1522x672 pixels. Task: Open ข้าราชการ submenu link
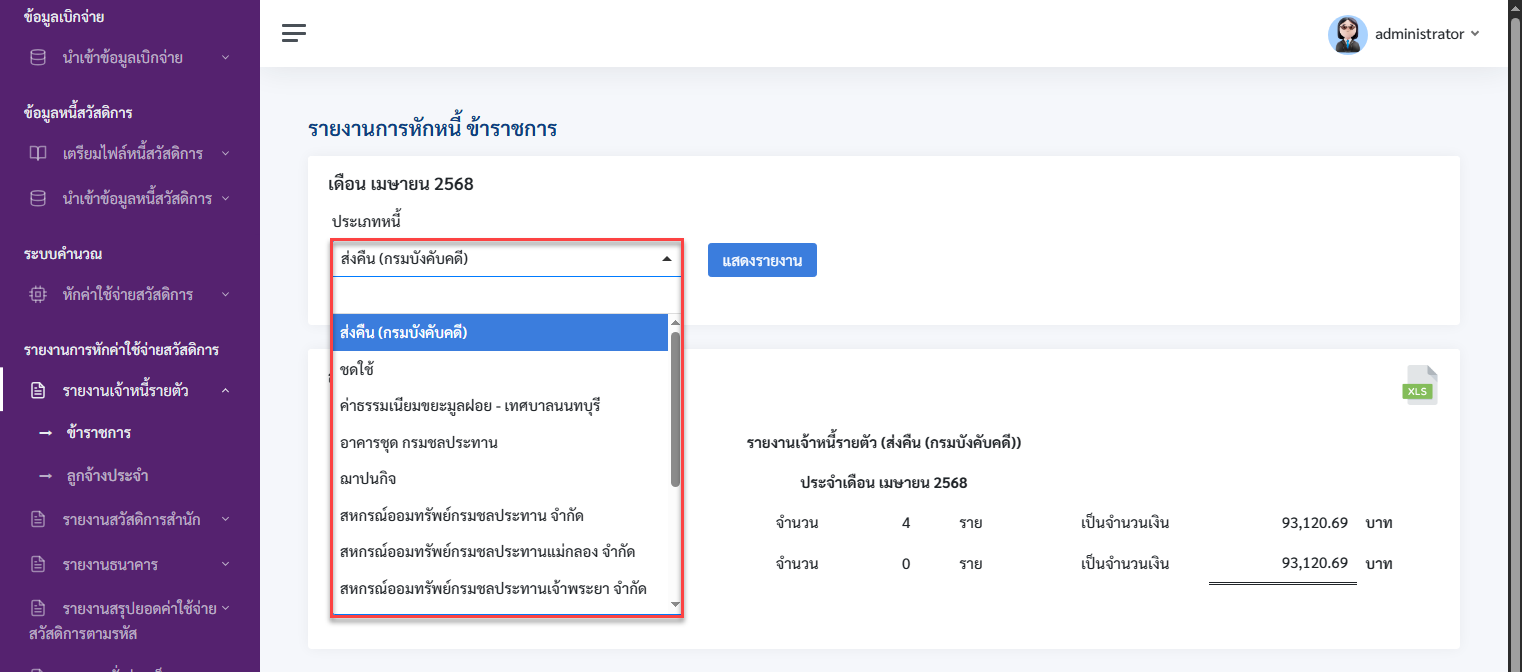pyautogui.click(x=99, y=433)
